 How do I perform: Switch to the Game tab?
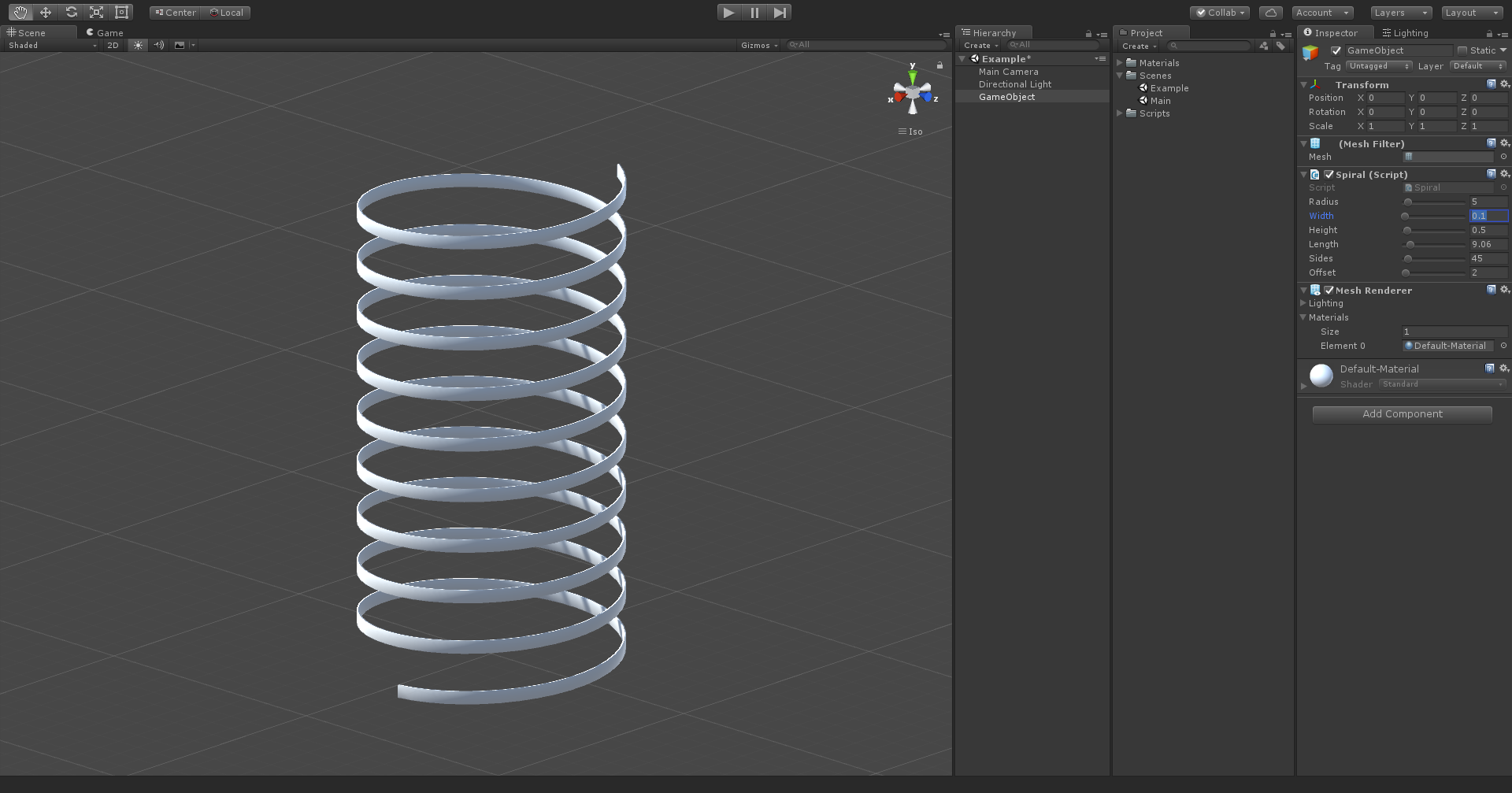105,33
